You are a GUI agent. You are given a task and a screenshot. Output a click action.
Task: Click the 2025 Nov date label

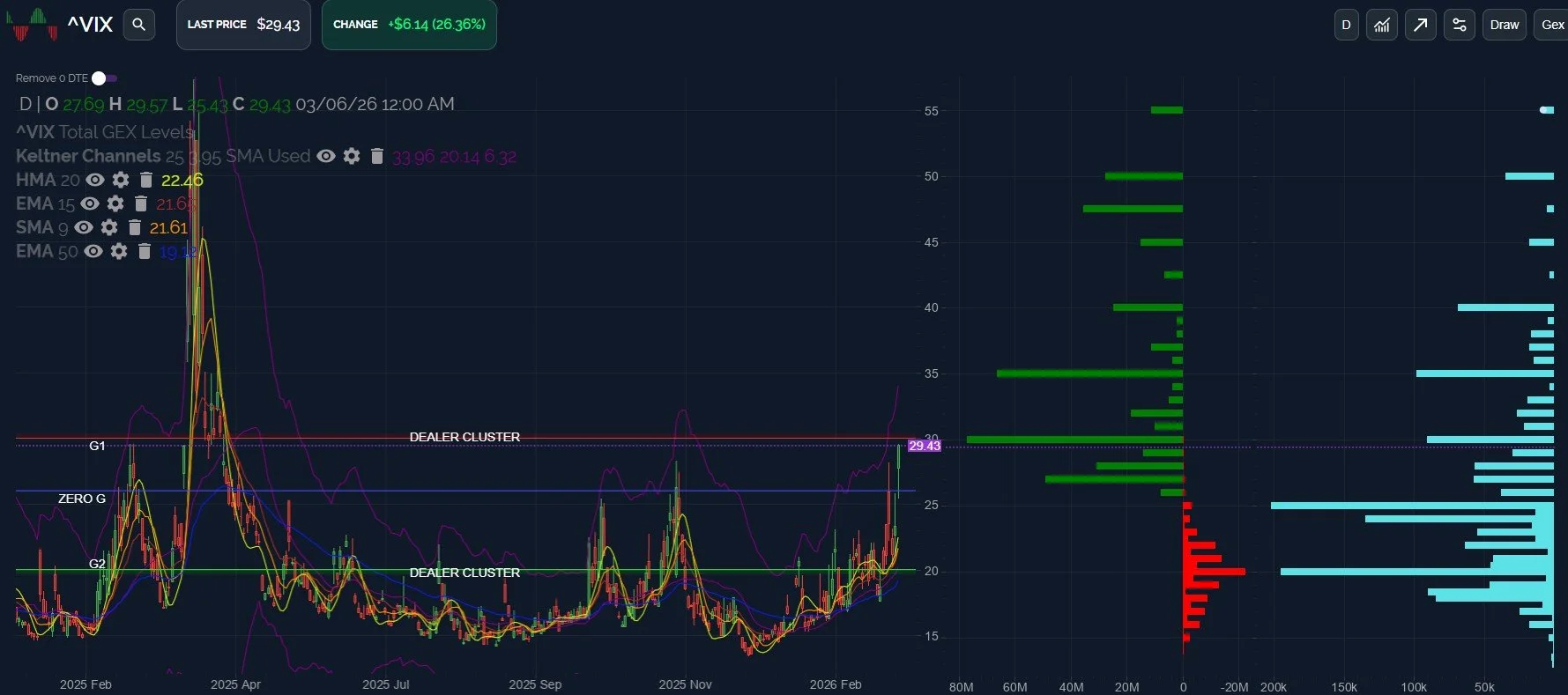tap(685, 684)
